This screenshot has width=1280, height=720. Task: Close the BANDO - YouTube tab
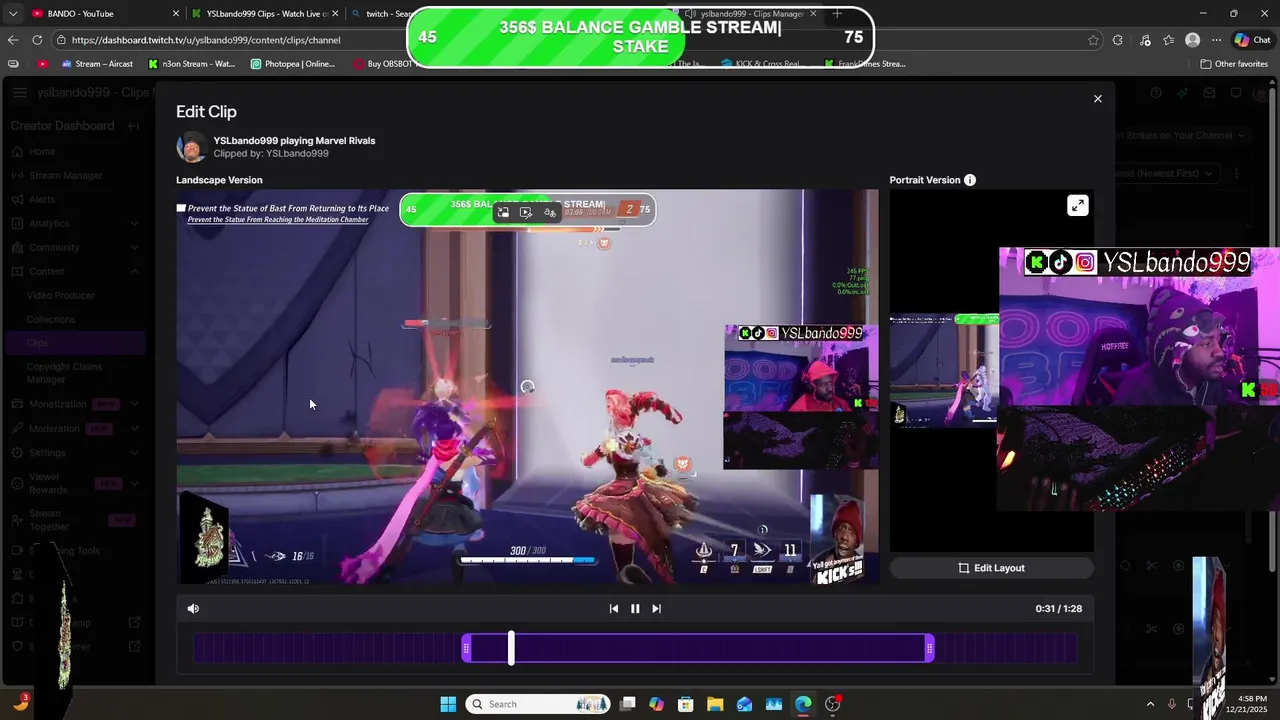(x=176, y=14)
